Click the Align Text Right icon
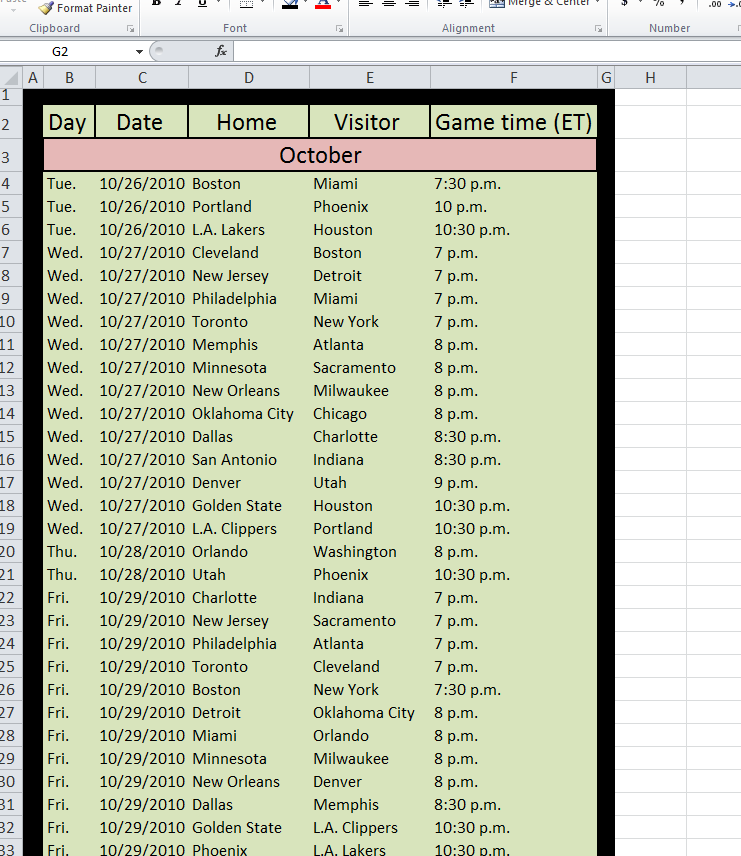The height and width of the screenshot is (856, 741). click(412, 4)
